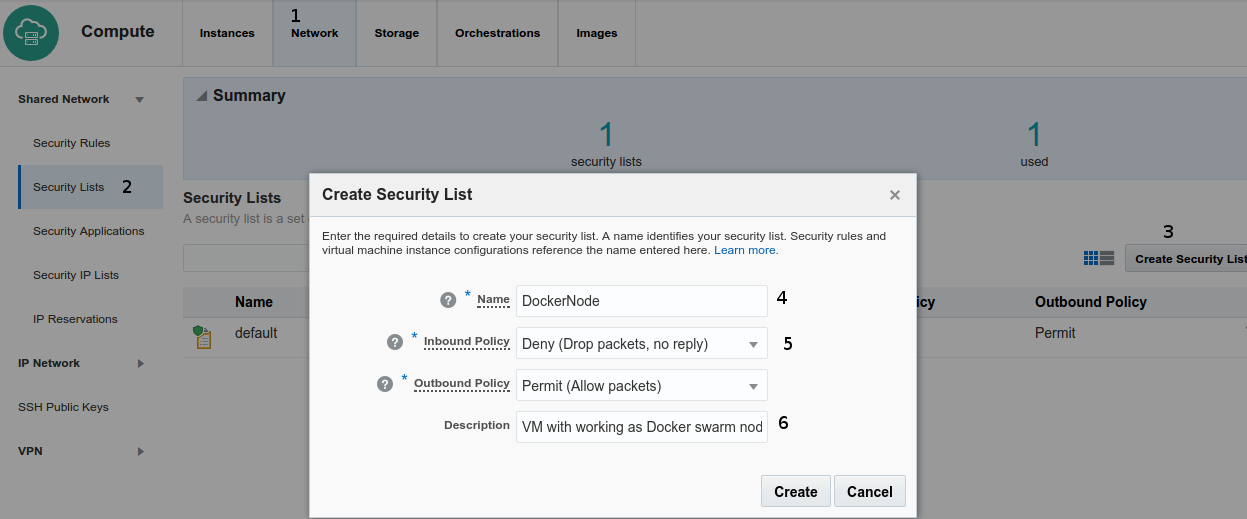This screenshot has height=519, width=1247.
Task: Collapse the Shared Network section
Action: tap(140, 99)
